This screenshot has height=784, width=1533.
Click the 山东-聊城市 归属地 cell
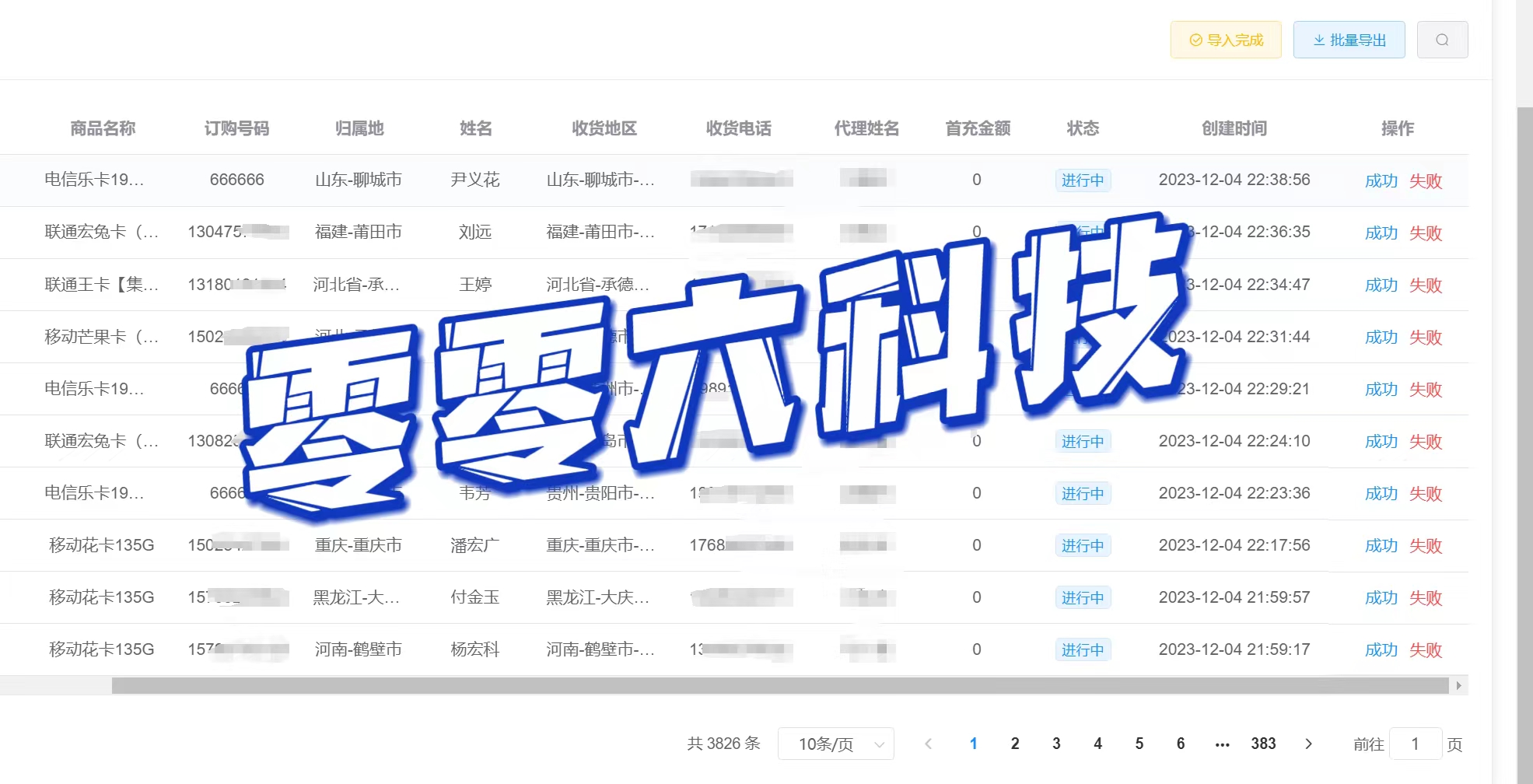(359, 180)
